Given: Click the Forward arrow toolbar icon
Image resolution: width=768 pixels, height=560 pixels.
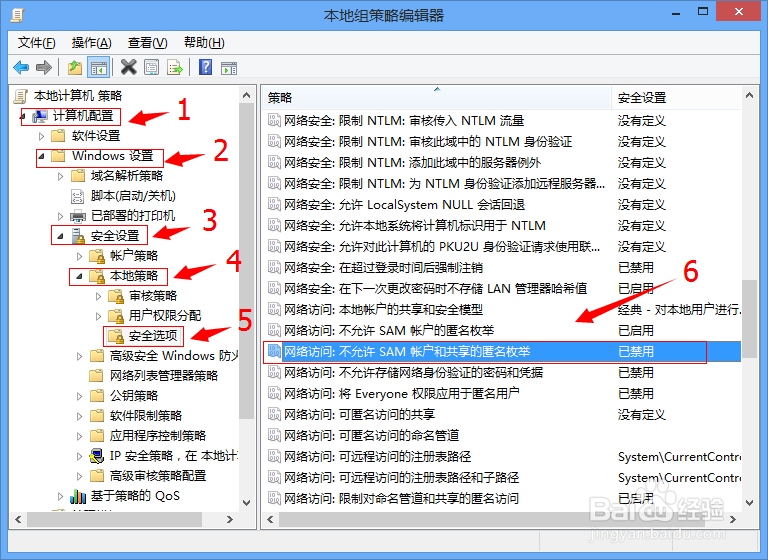Looking at the screenshot, I should coord(44,67).
